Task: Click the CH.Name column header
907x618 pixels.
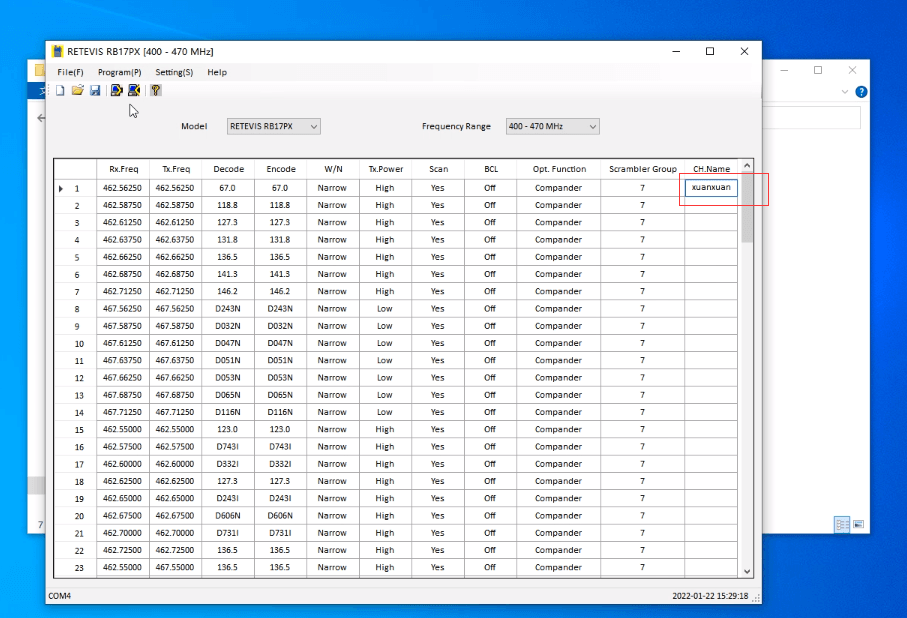Action: coord(711,169)
